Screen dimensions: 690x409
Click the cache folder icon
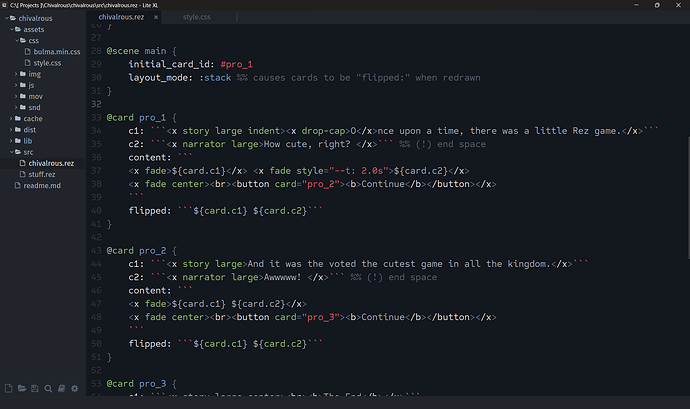(x=18, y=118)
